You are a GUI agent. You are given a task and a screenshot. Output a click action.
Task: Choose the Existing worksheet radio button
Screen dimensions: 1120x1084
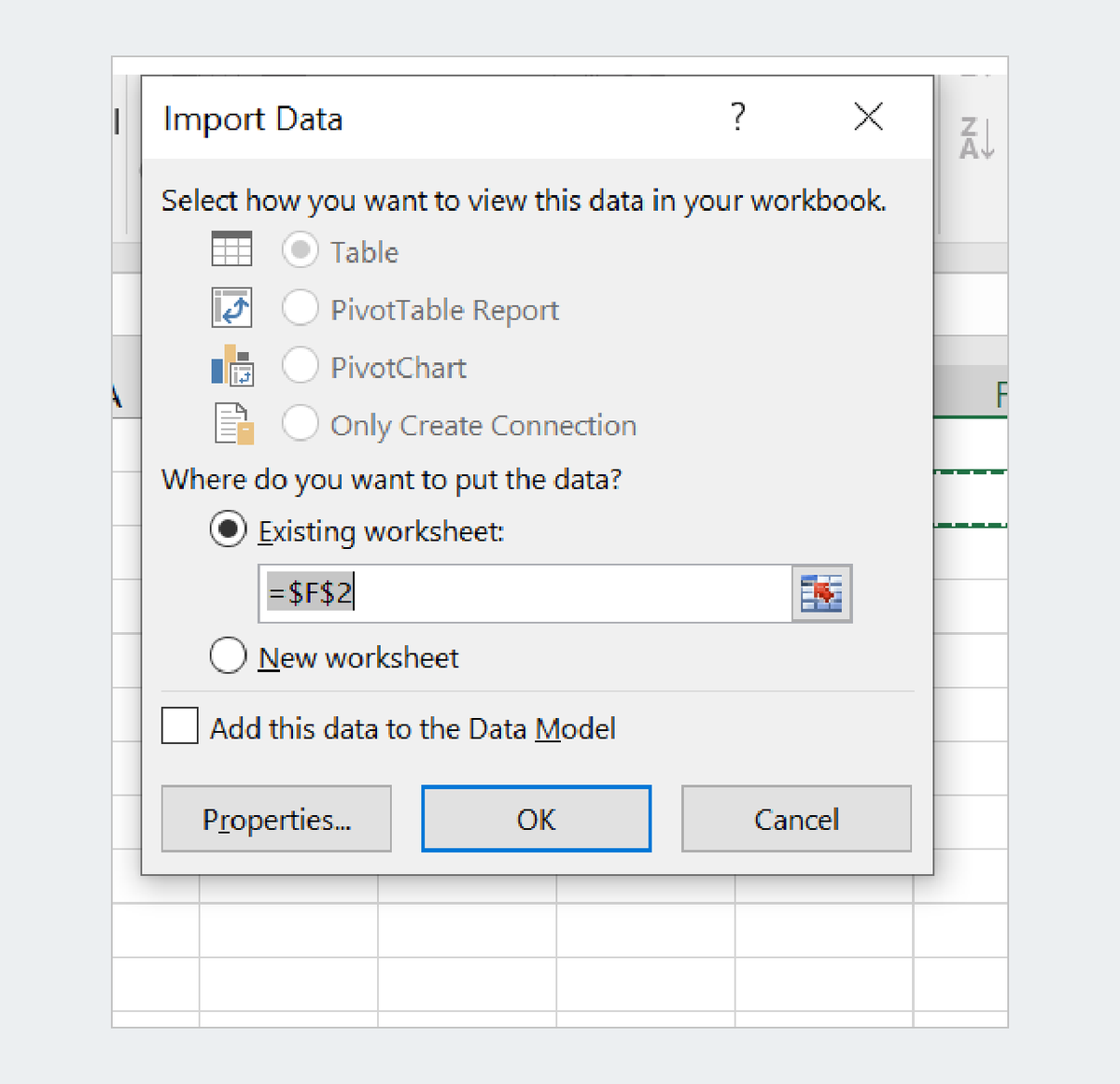229,529
